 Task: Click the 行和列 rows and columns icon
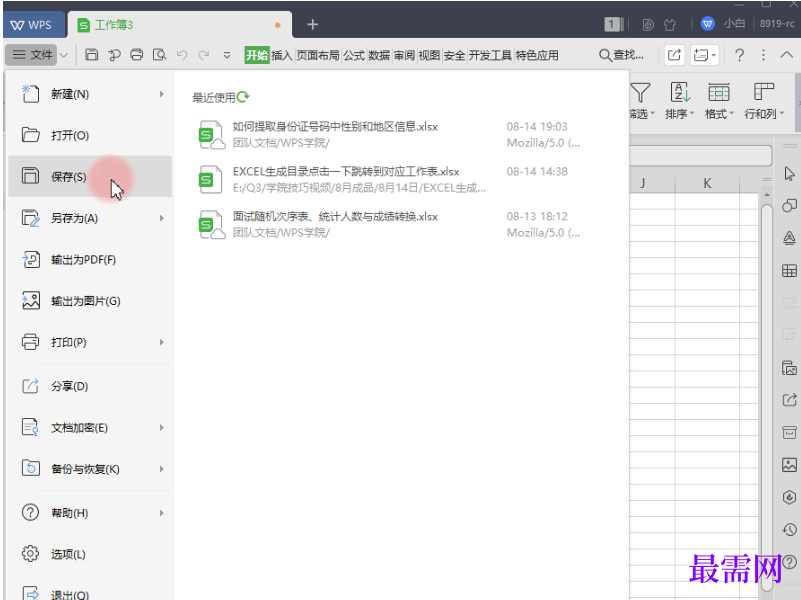764,92
